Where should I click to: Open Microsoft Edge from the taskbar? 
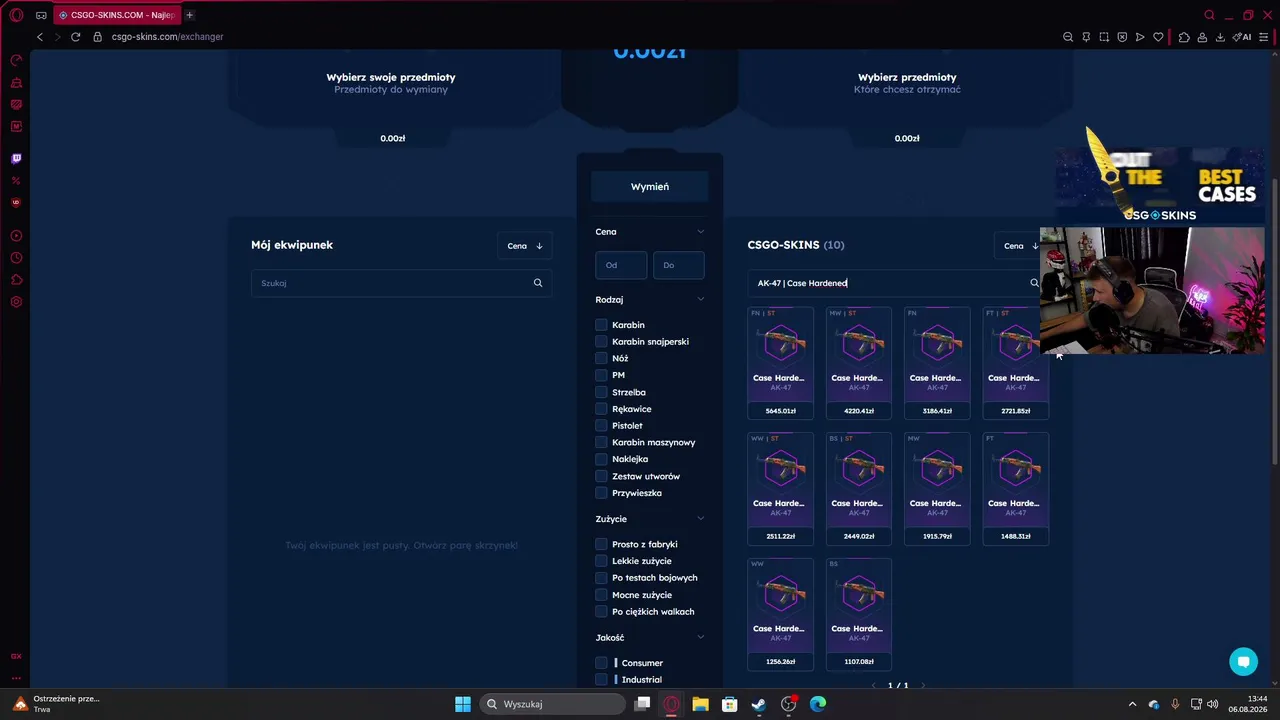(818, 704)
